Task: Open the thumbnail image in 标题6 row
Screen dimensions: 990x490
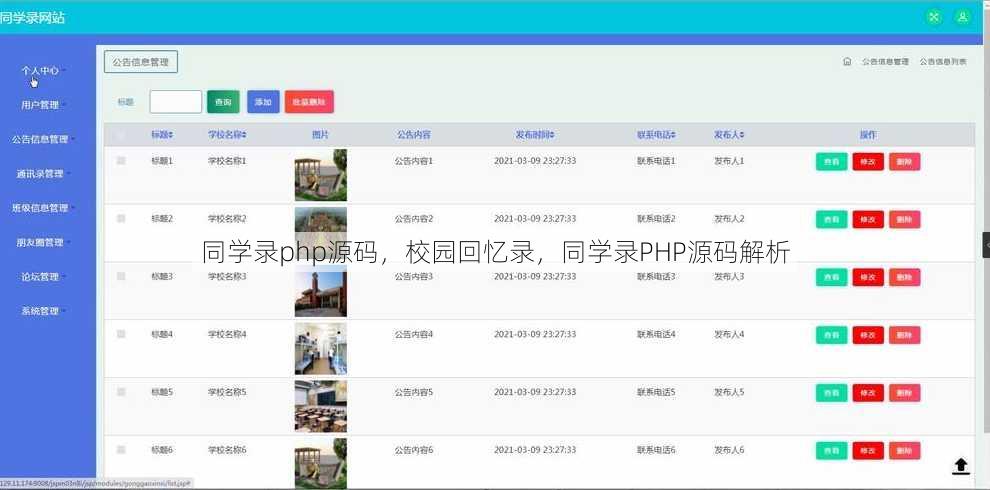Action: tap(321, 462)
